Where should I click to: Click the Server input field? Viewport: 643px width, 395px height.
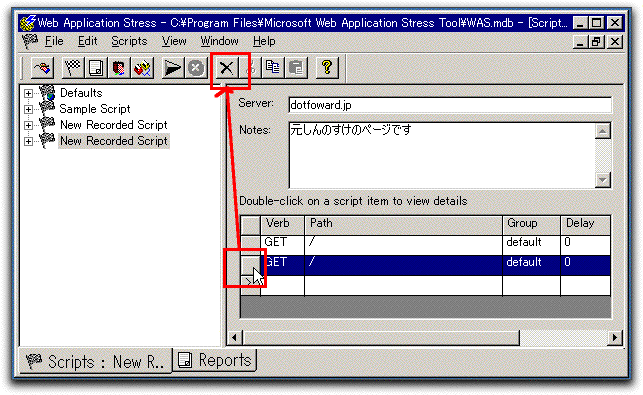[450, 105]
